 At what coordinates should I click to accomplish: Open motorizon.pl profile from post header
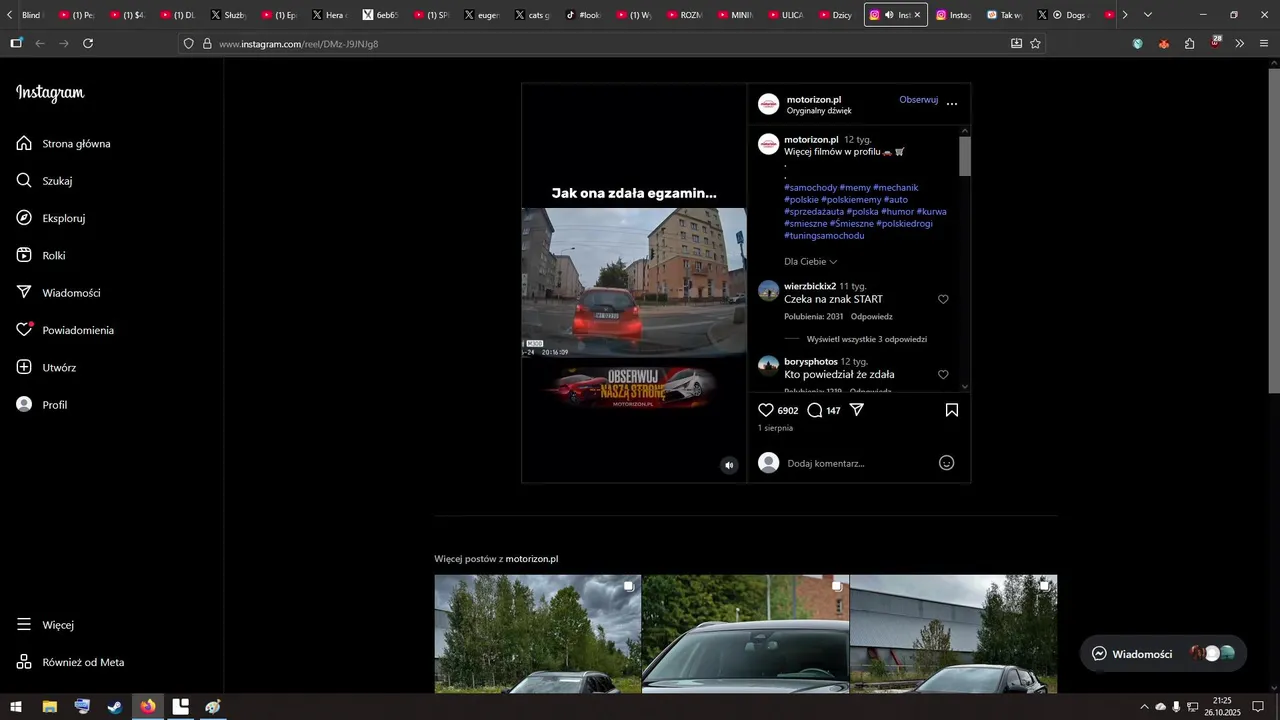point(813,100)
